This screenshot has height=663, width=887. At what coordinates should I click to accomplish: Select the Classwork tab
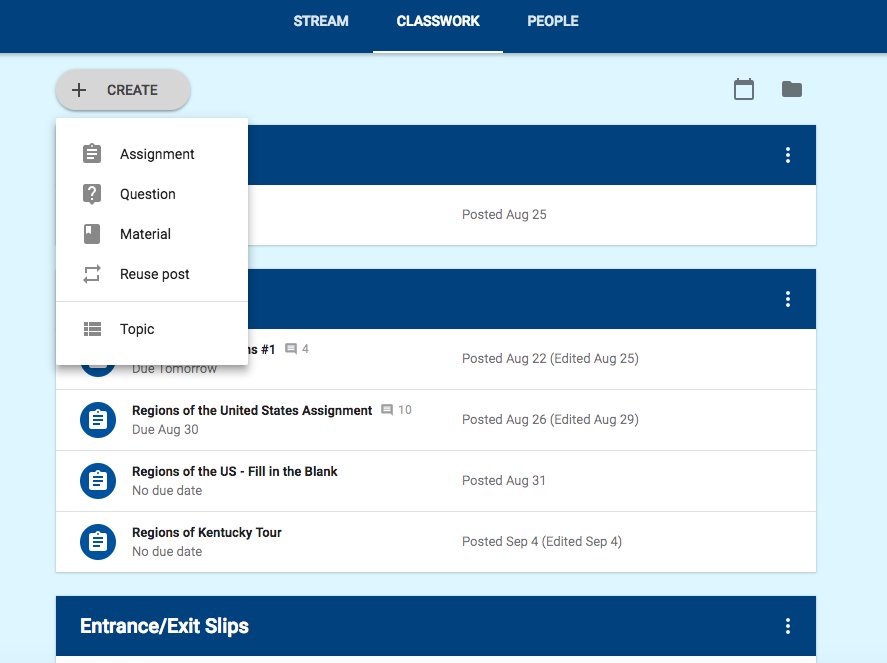(x=438, y=21)
